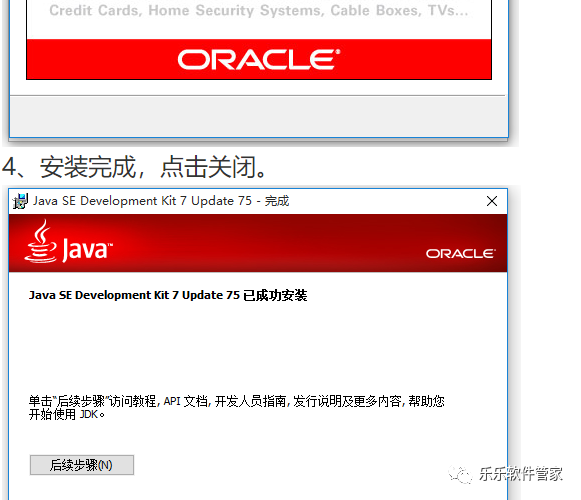581x500 pixels.
Task: Click the 开始使用 JDK text line
Action: (x=67, y=414)
